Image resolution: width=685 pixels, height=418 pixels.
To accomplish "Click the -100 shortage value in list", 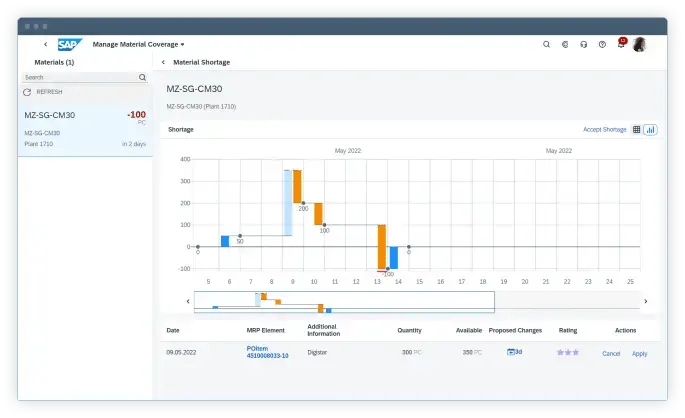I will point(136,115).
